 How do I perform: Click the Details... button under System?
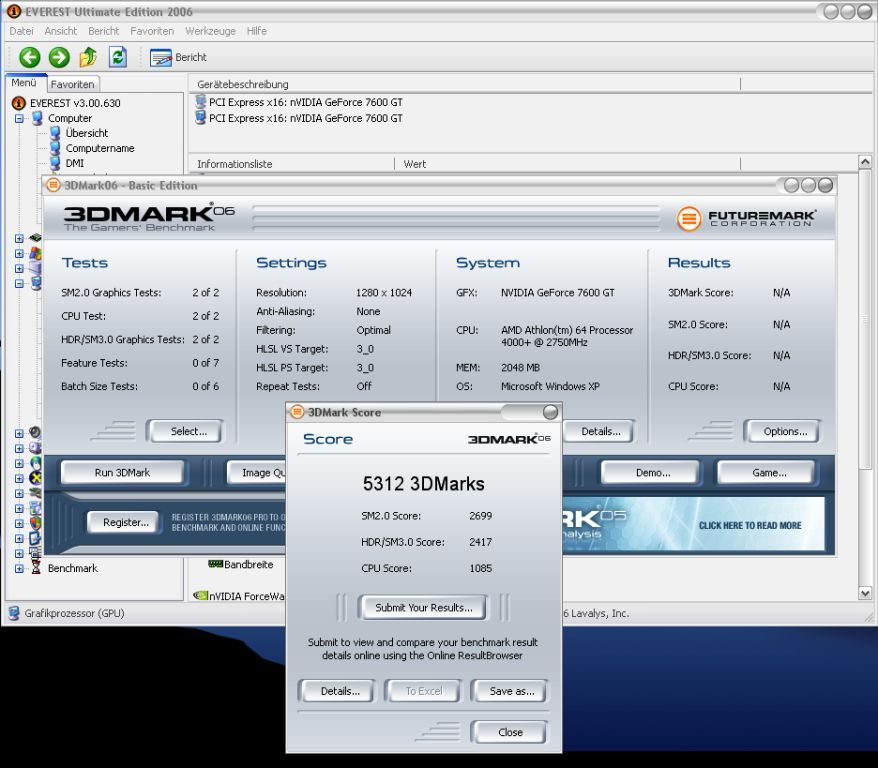(600, 432)
